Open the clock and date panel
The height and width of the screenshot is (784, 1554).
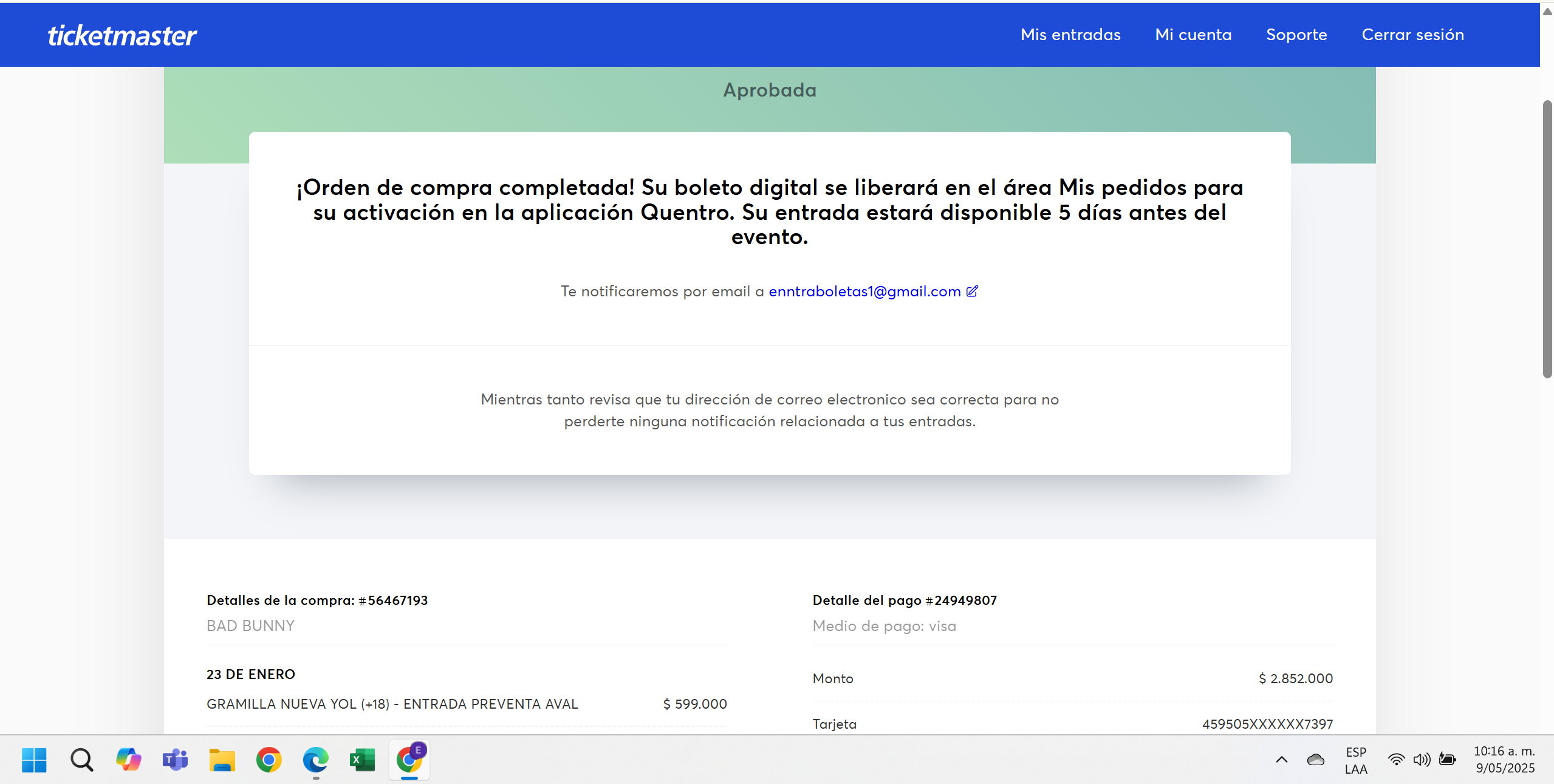[1505, 760]
